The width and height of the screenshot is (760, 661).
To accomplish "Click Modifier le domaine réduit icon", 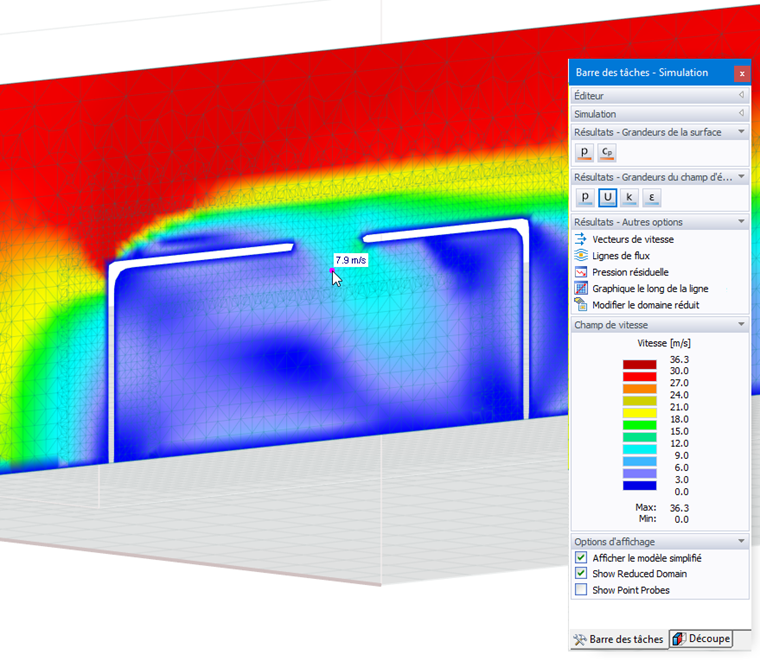I will pos(581,305).
